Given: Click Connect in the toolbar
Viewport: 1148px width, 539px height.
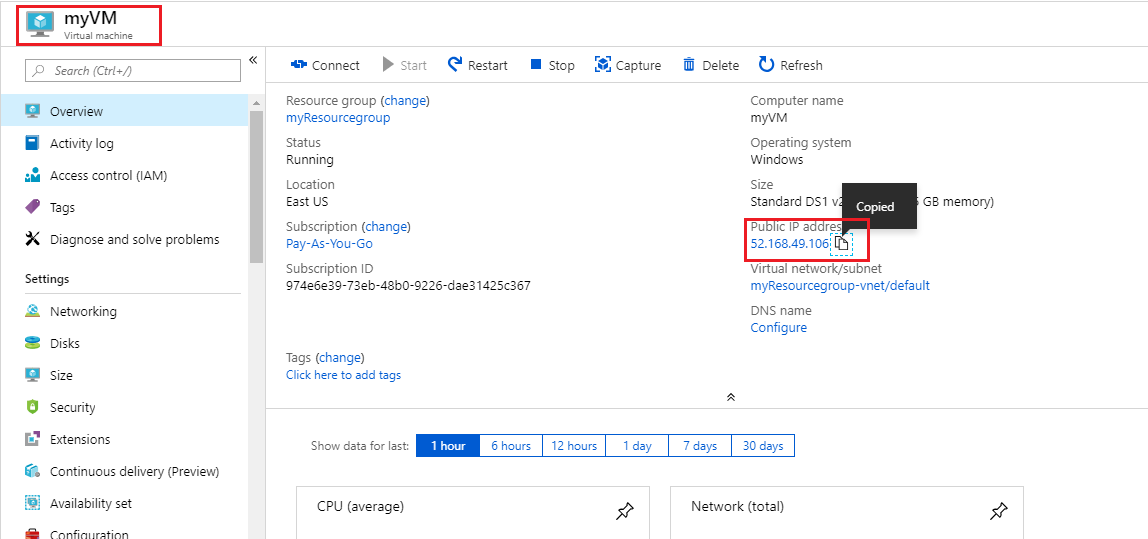Looking at the screenshot, I should (325, 65).
